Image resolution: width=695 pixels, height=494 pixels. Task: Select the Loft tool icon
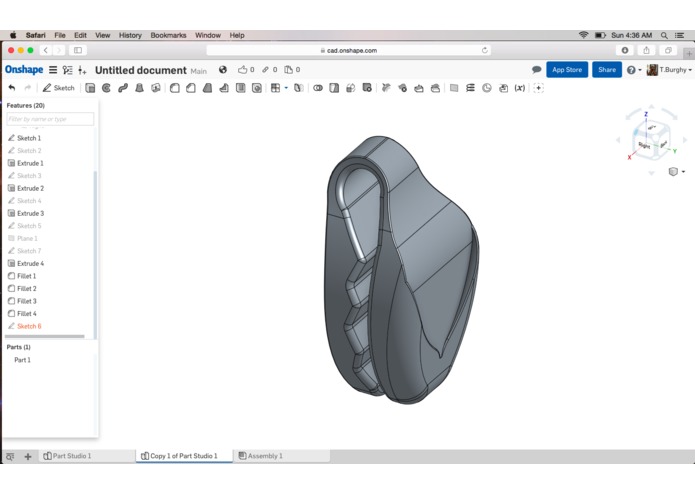[x=139, y=88]
